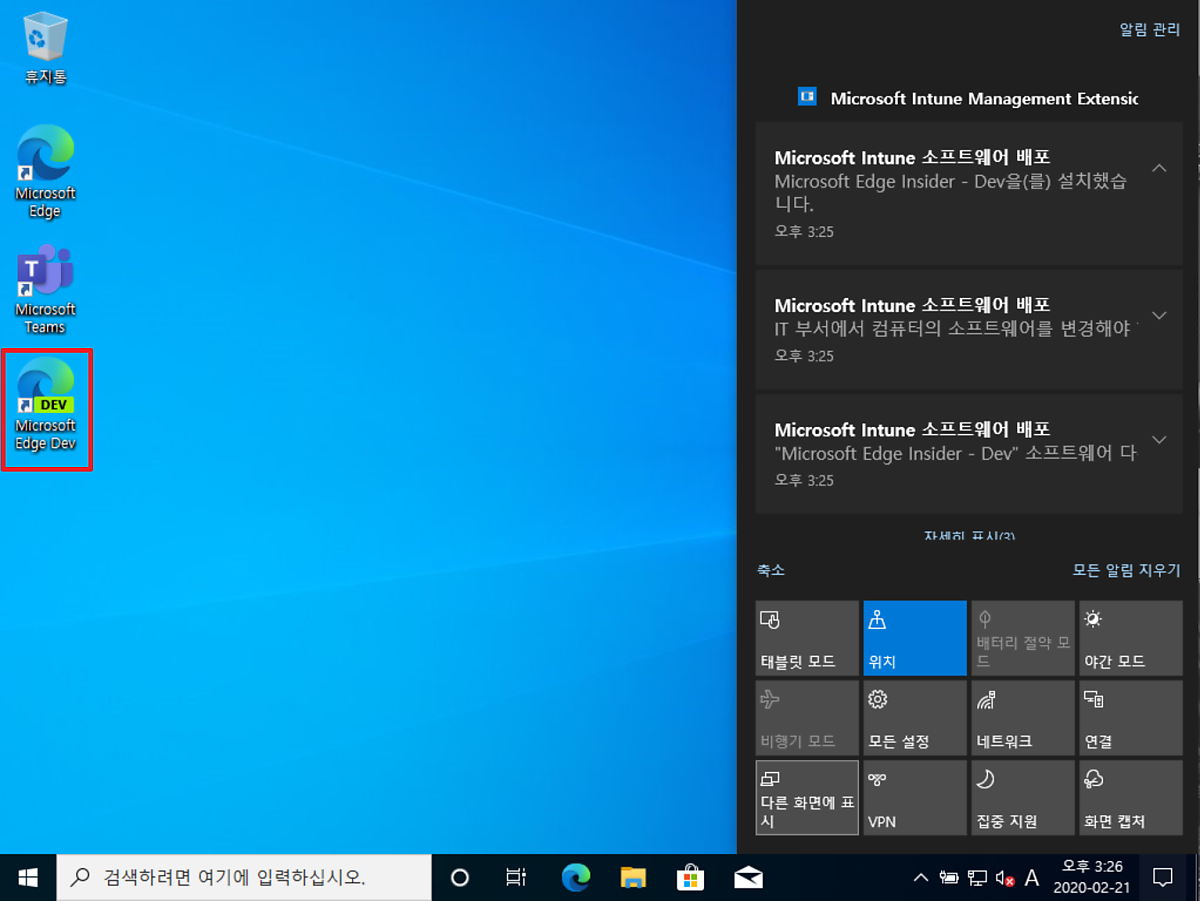This screenshot has height=901, width=1200.
Task: Open the 네트워크 quick action
Action: pos(1023,718)
